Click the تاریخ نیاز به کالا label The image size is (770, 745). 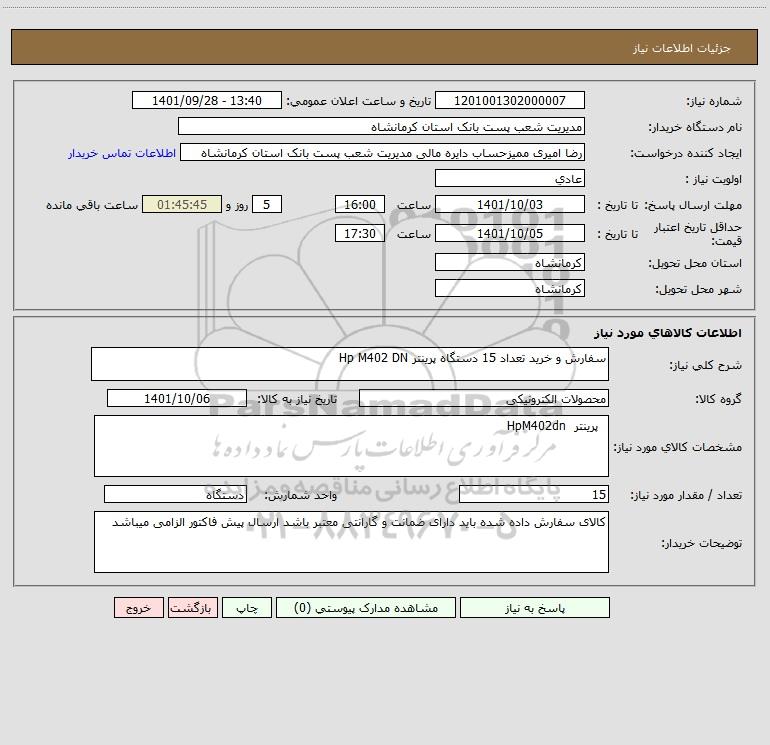coord(298,399)
